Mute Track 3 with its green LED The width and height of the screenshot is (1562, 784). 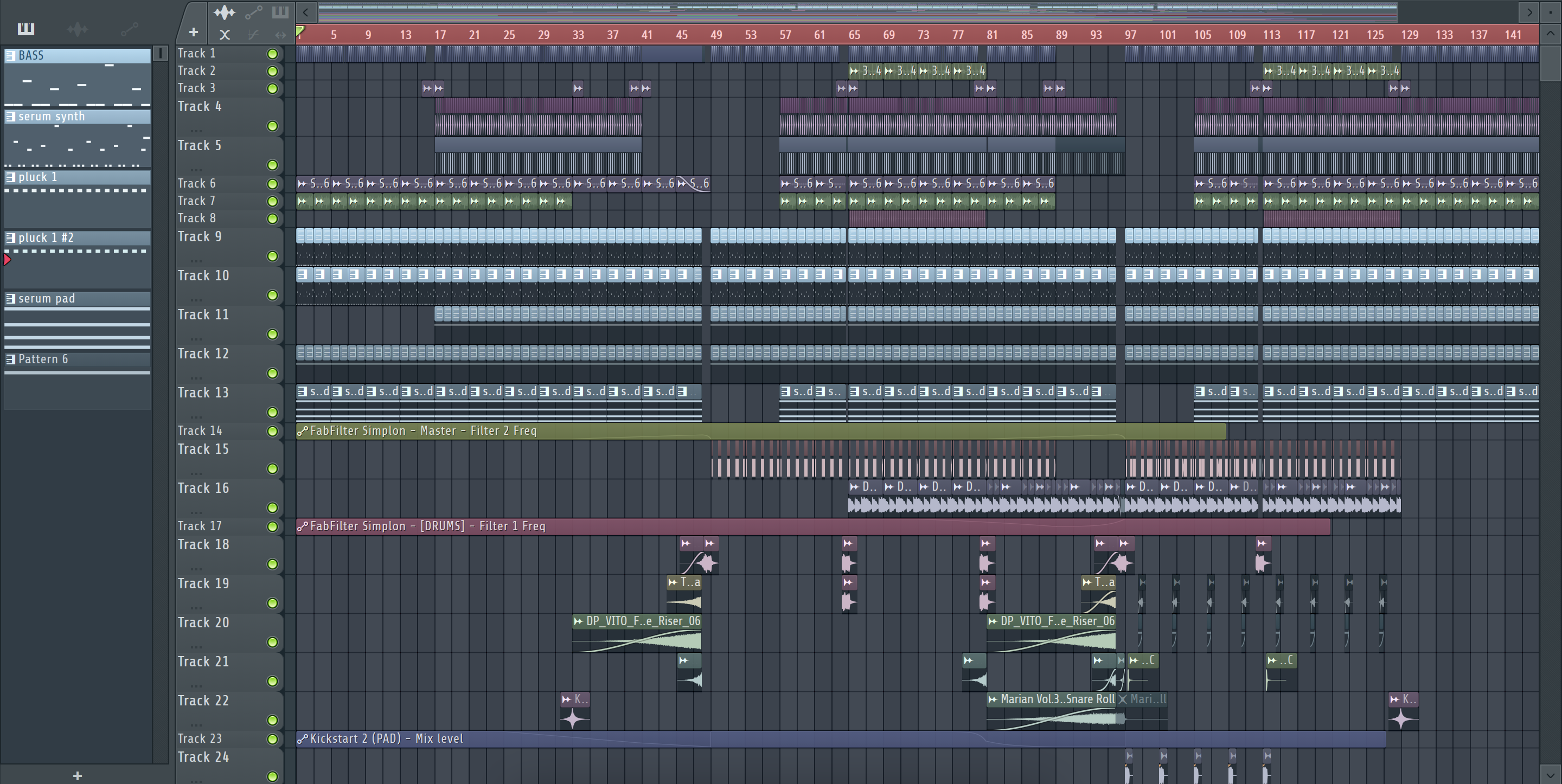[x=273, y=88]
